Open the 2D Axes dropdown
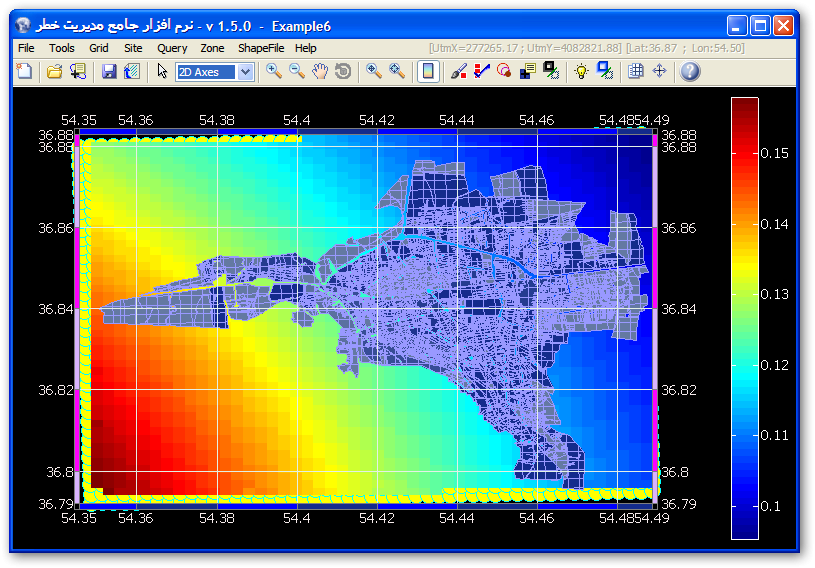The width and height of the screenshot is (815, 568). click(x=245, y=71)
